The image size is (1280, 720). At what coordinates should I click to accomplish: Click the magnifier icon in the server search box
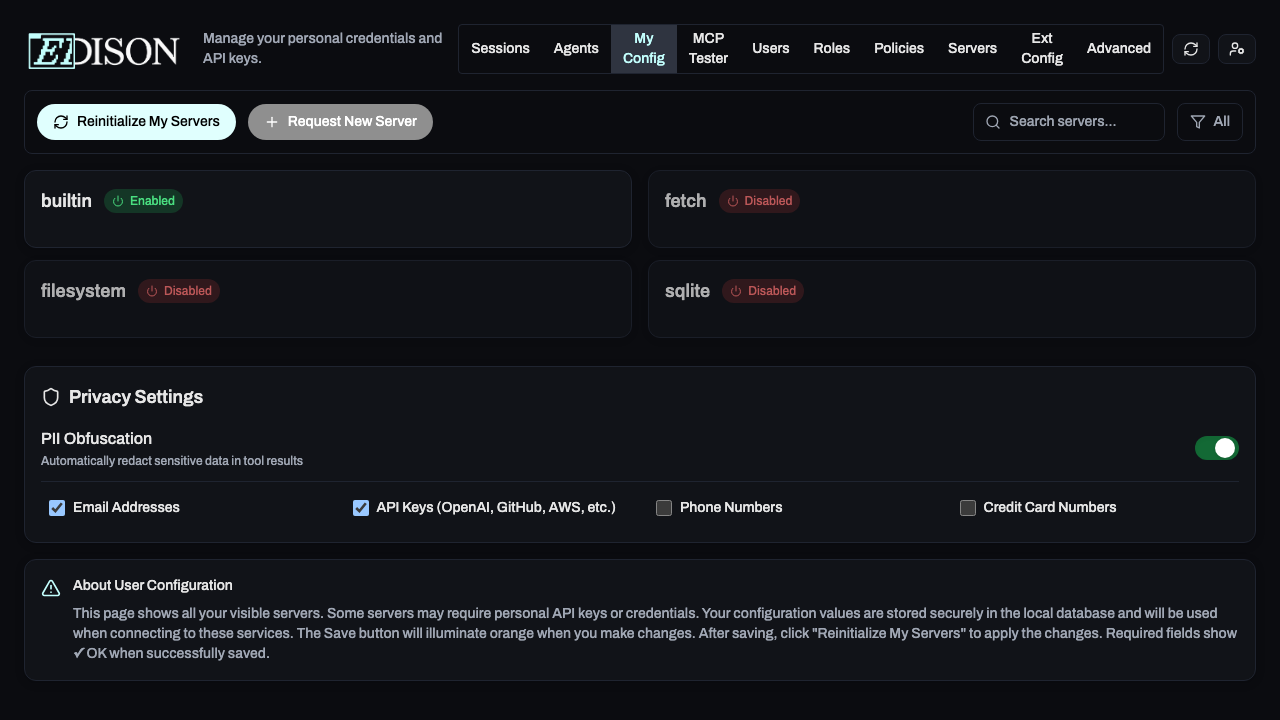[992, 121]
